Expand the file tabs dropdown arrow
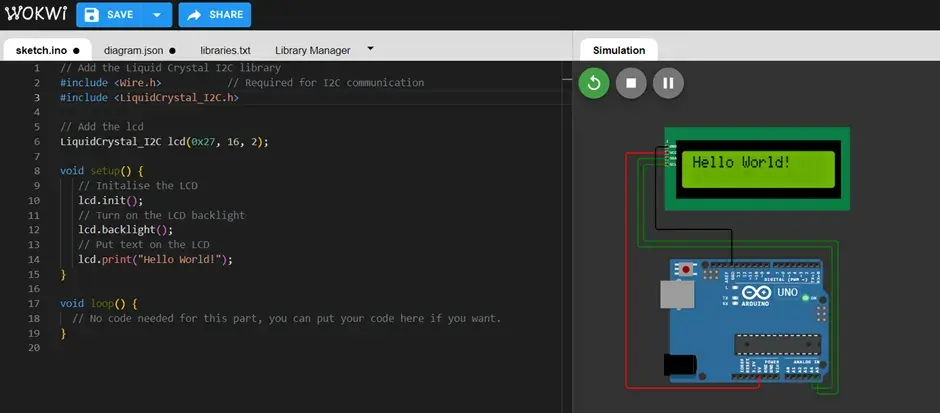Screen dimensions: 940x413 click(370, 49)
